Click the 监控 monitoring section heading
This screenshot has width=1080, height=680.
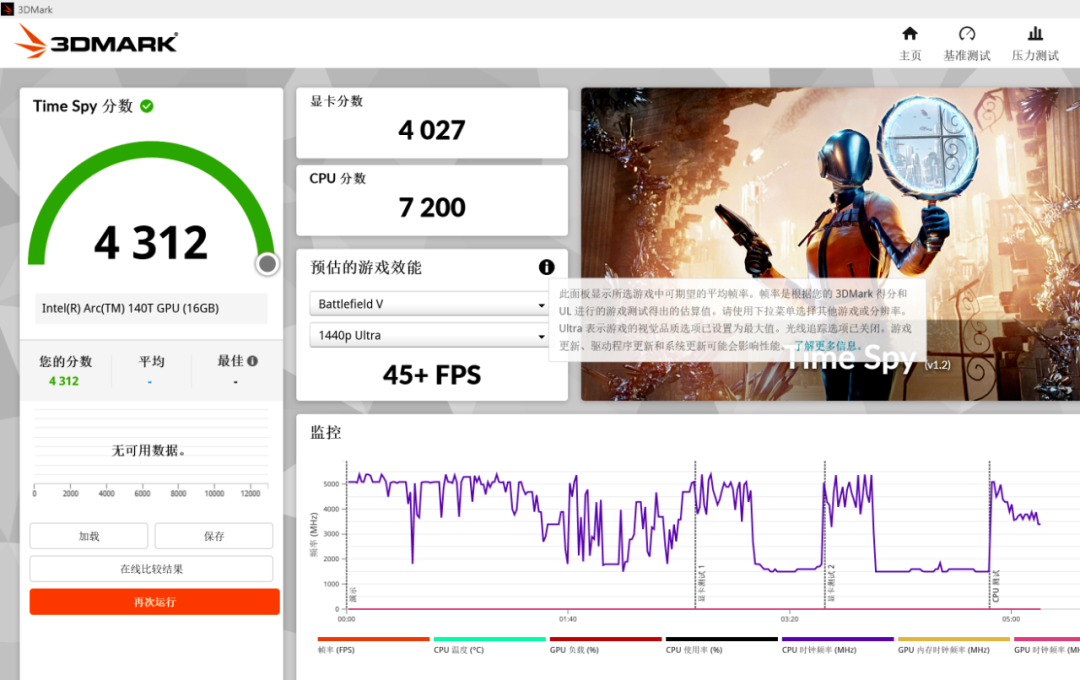[326, 432]
